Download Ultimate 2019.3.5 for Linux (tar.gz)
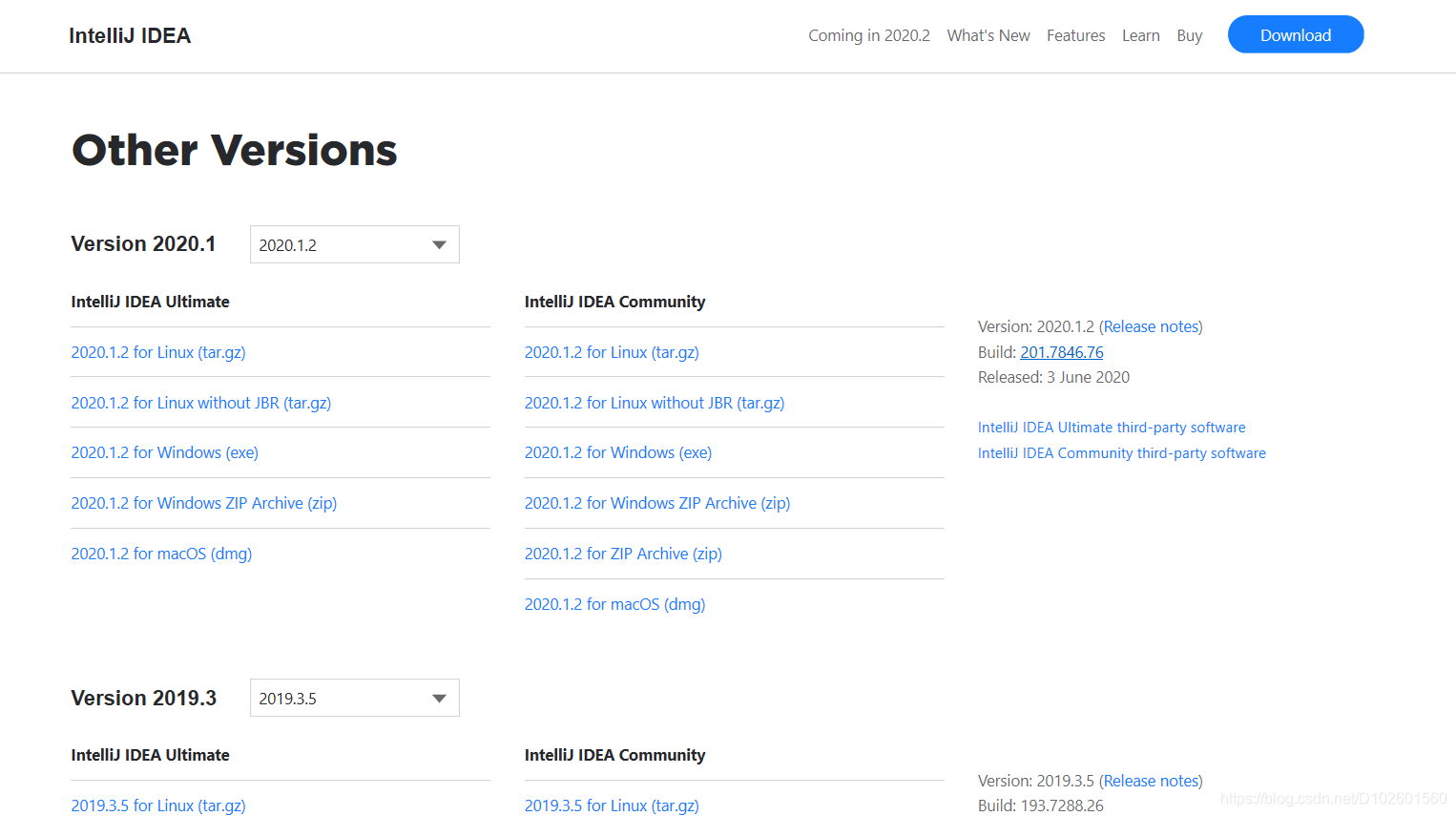This screenshot has height=816, width=1456. coord(158,806)
